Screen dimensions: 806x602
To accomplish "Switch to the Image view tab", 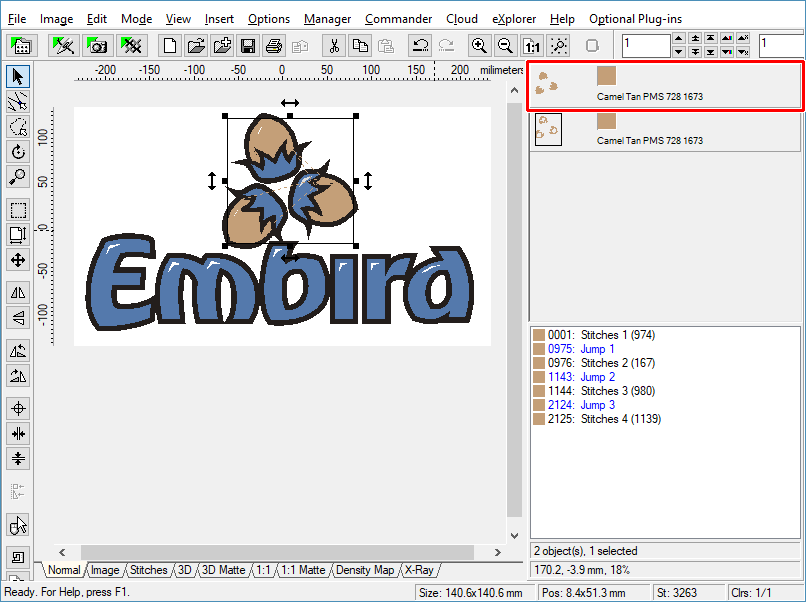I will (105, 570).
